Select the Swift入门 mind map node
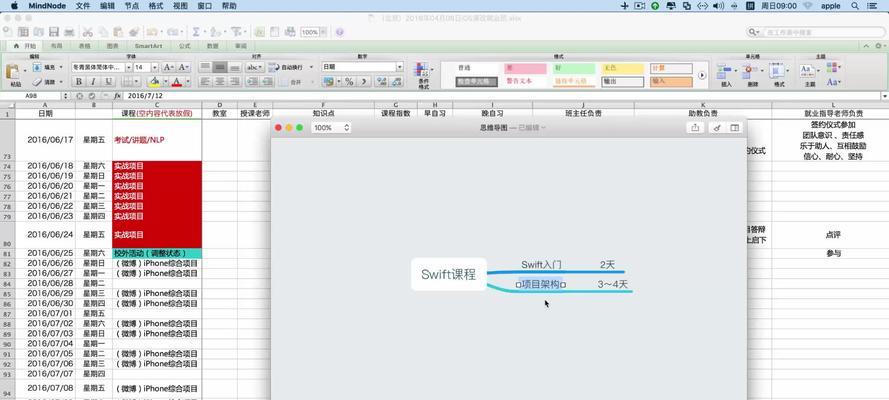Viewport: 889px width, 400px height. coord(541,265)
